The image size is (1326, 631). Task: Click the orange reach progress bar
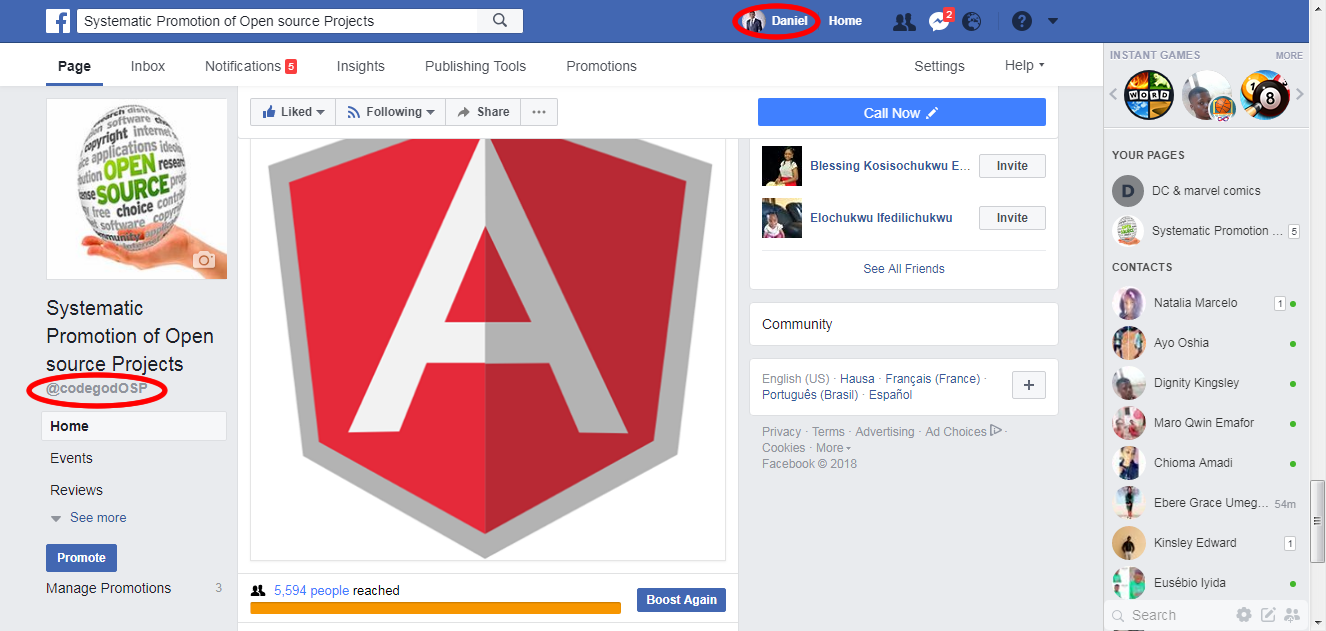[x=435, y=608]
